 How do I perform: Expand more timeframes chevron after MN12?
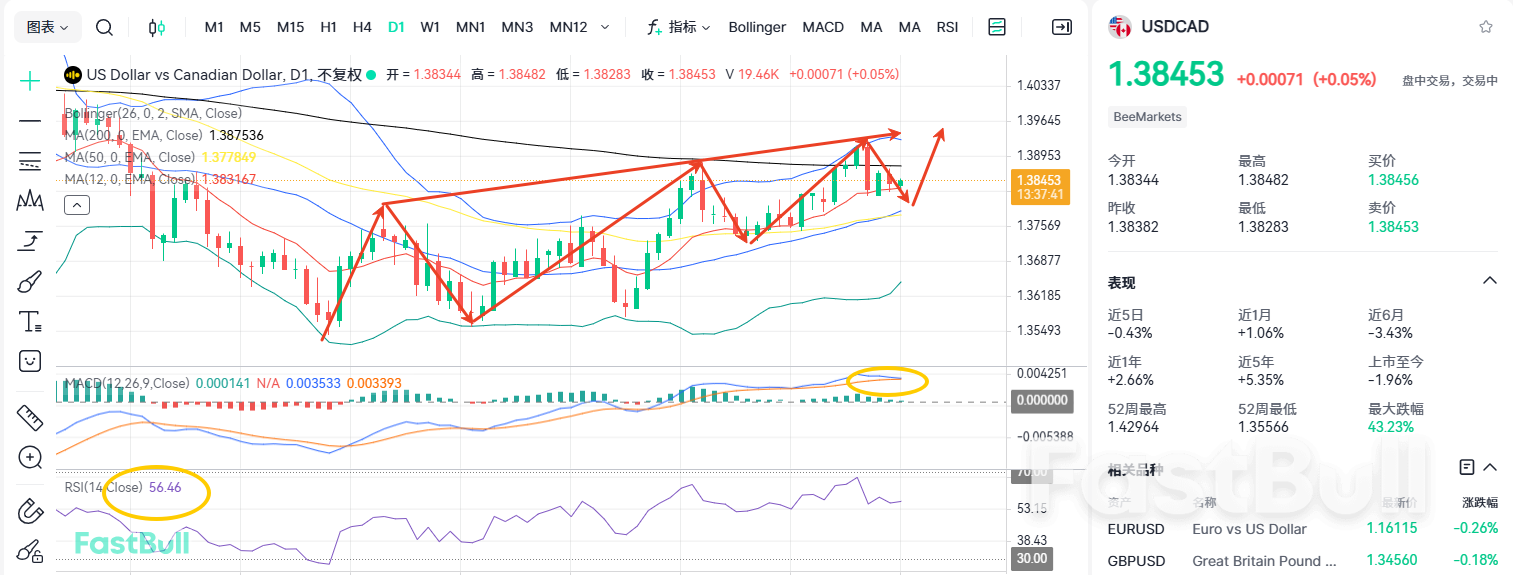(x=604, y=27)
